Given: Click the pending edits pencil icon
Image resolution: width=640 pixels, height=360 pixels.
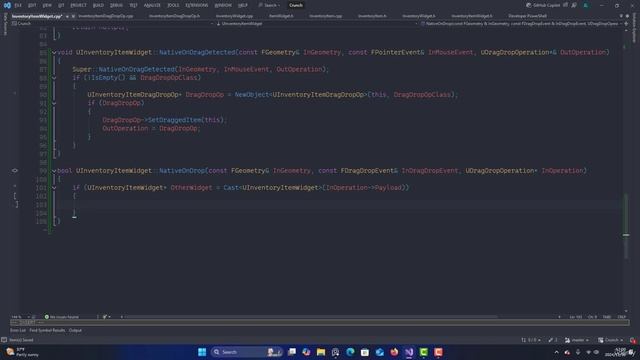Looking at the screenshot, I should click(553, 340).
